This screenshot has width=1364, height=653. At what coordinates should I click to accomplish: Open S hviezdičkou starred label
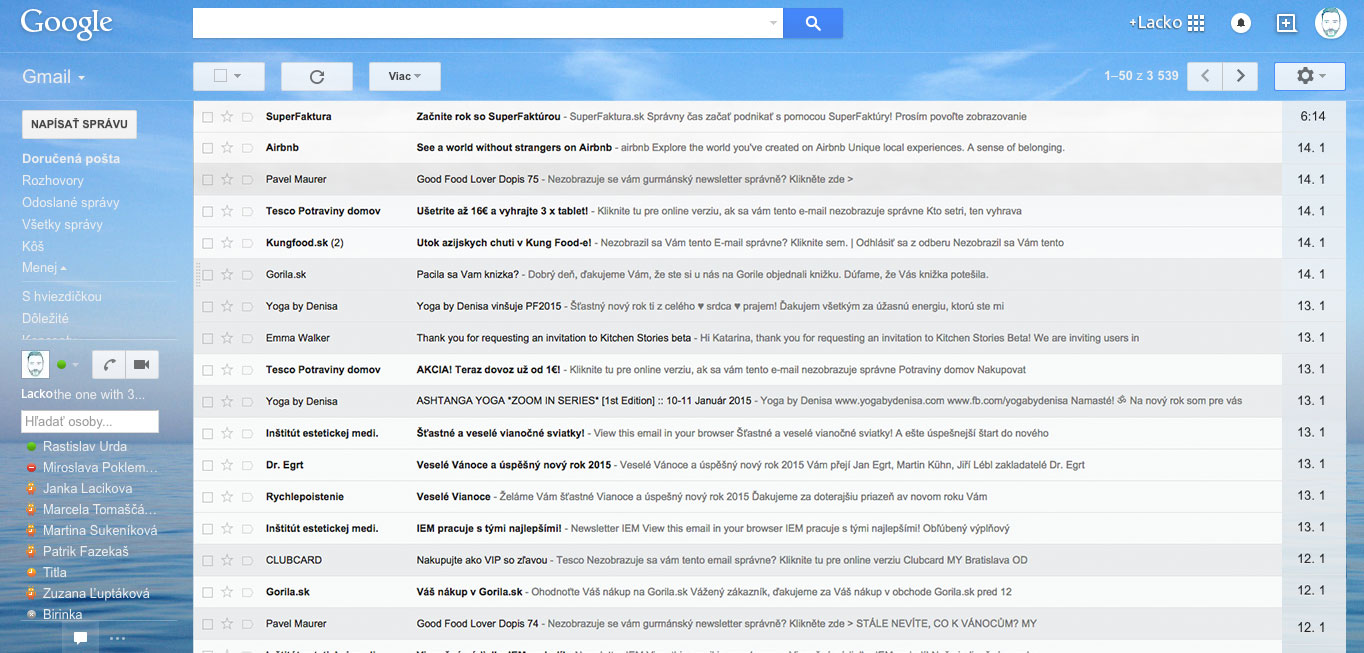(62, 297)
